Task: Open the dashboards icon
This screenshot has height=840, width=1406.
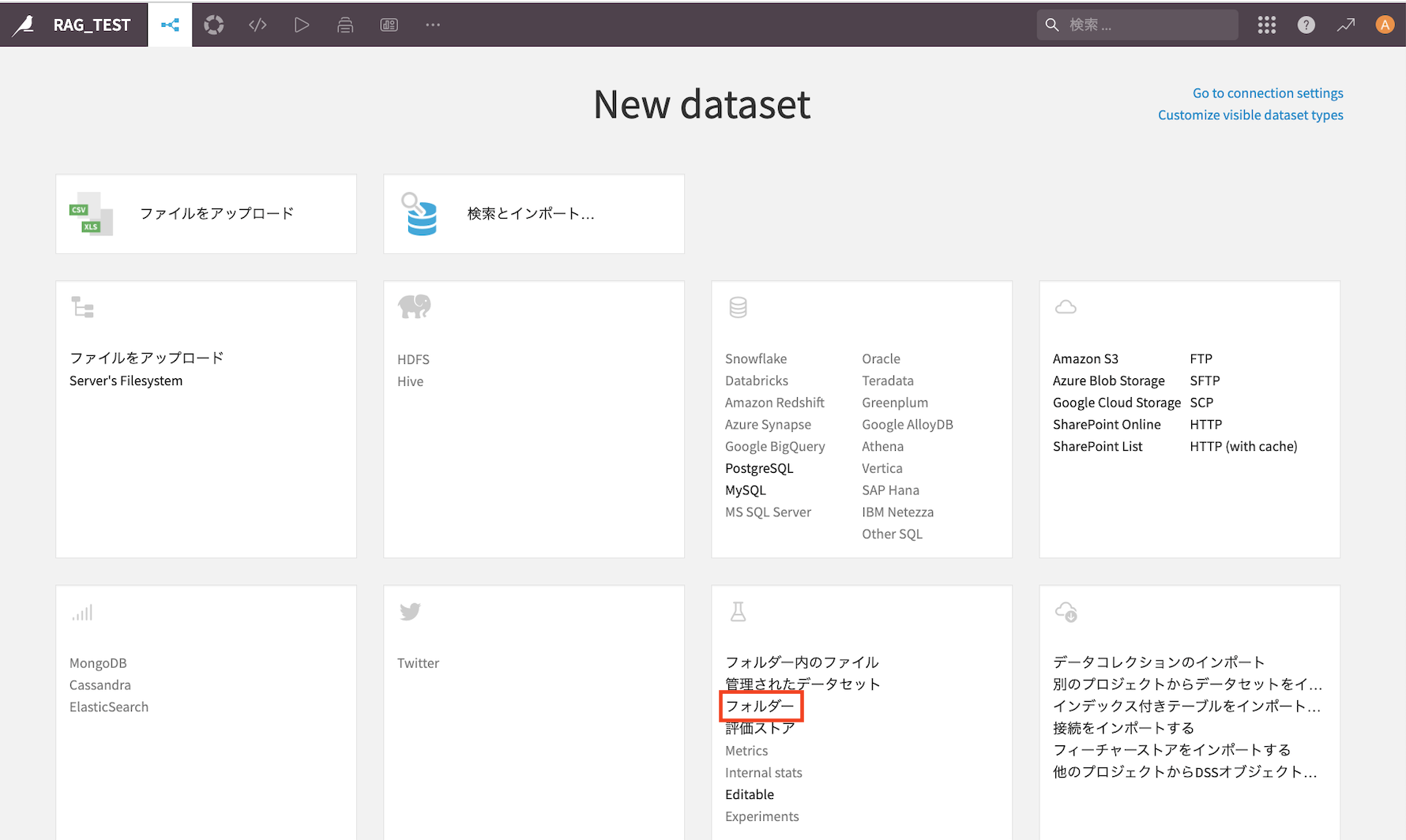Action: click(x=389, y=25)
